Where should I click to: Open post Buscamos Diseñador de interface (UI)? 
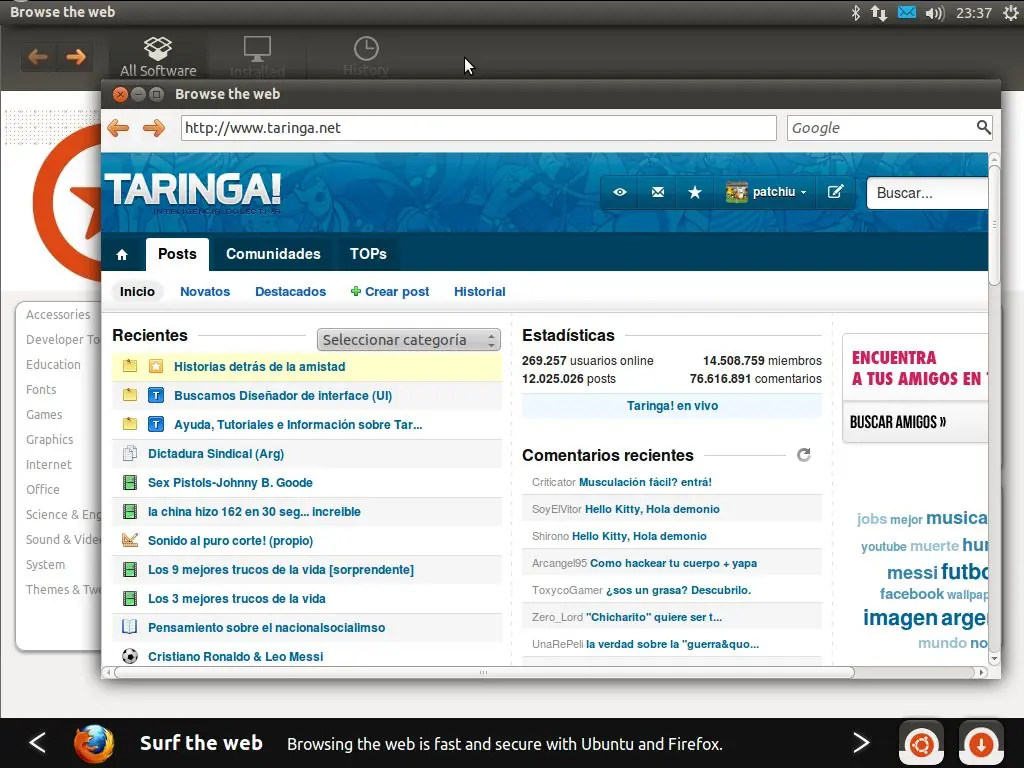point(283,396)
